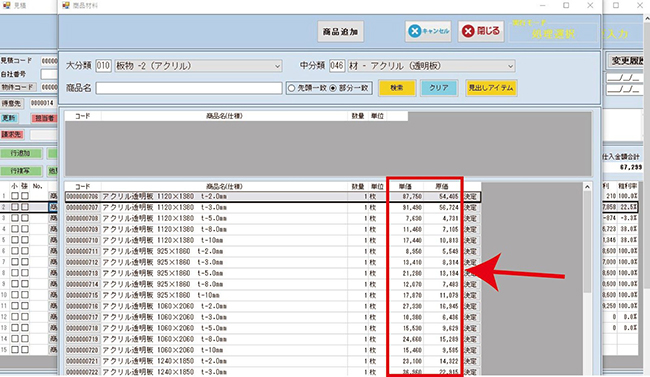Maximize the 商品材料 dialog window
This screenshot has height=377, width=650.
point(566,5)
